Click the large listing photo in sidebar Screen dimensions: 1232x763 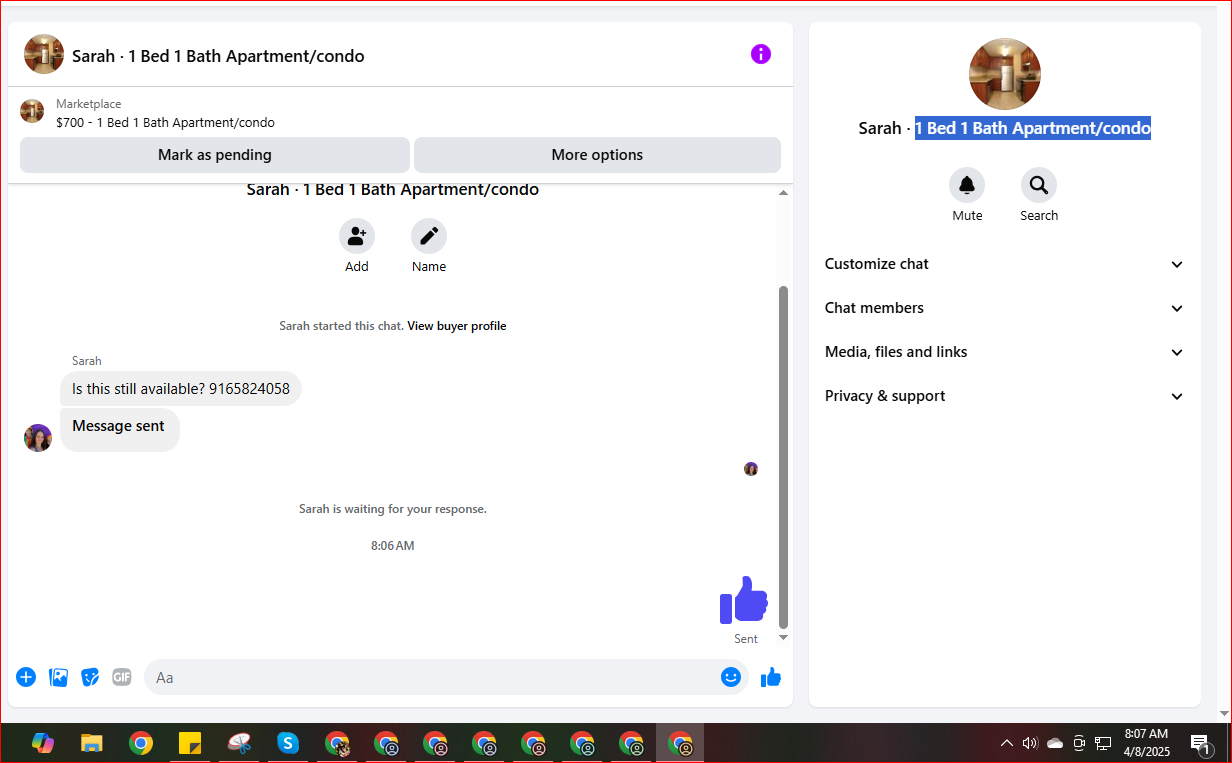pos(1005,74)
